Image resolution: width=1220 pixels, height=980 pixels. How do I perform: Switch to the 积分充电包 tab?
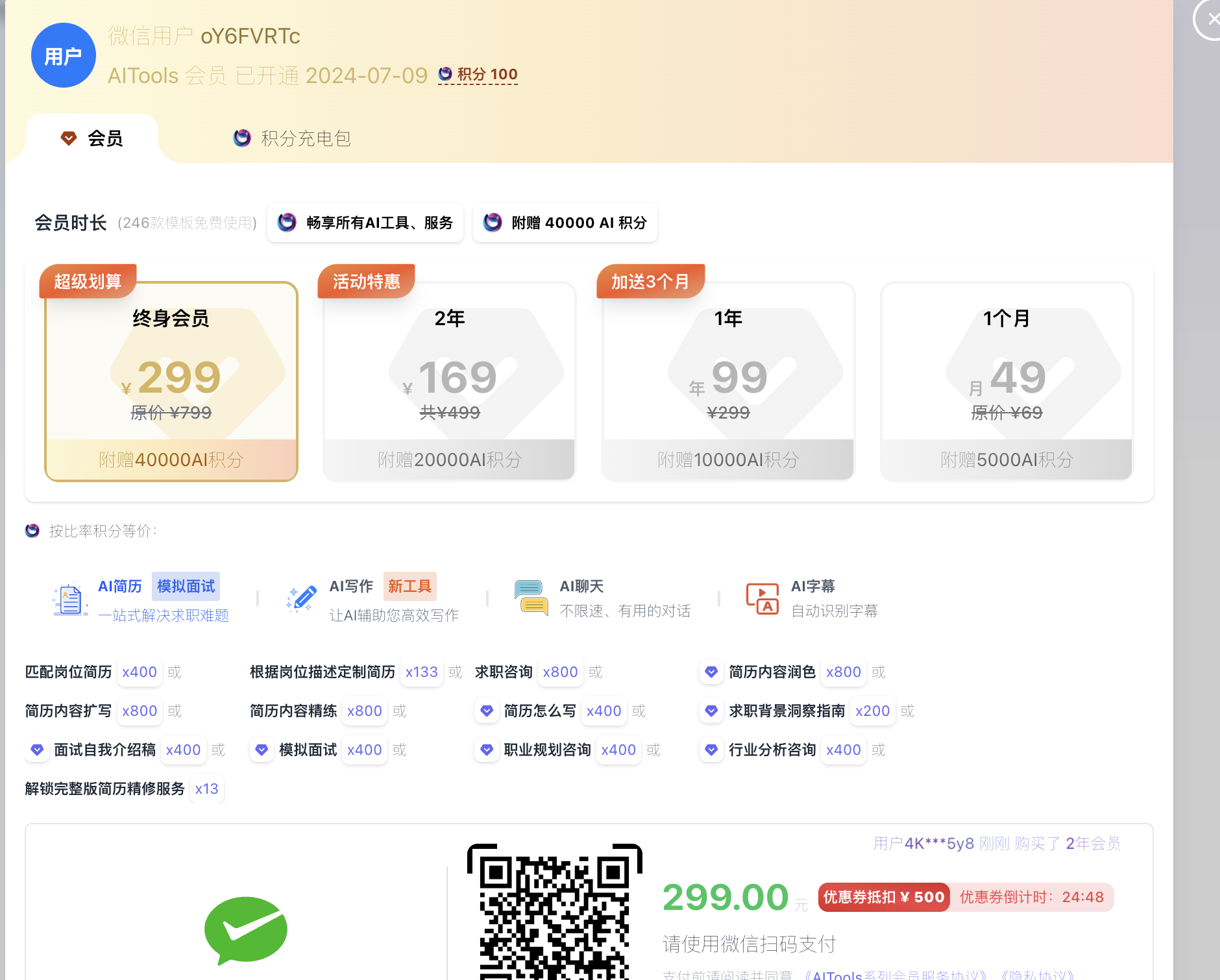pyautogui.click(x=292, y=138)
